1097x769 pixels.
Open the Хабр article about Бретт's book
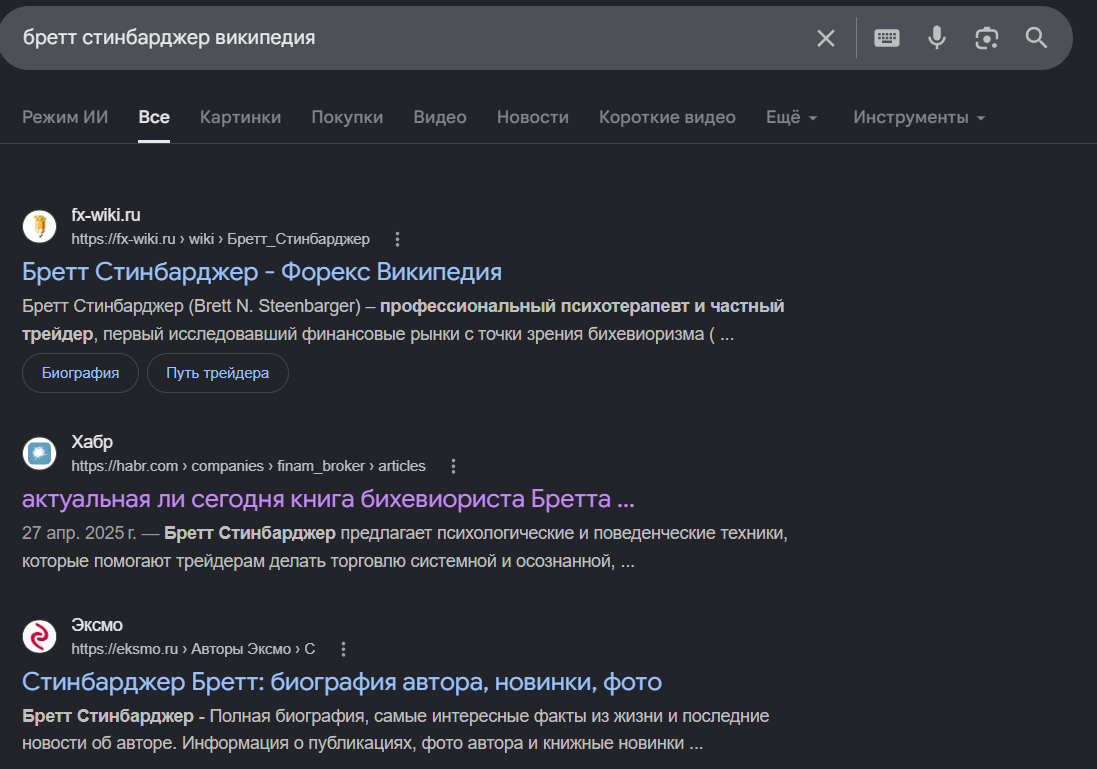pos(328,499)
